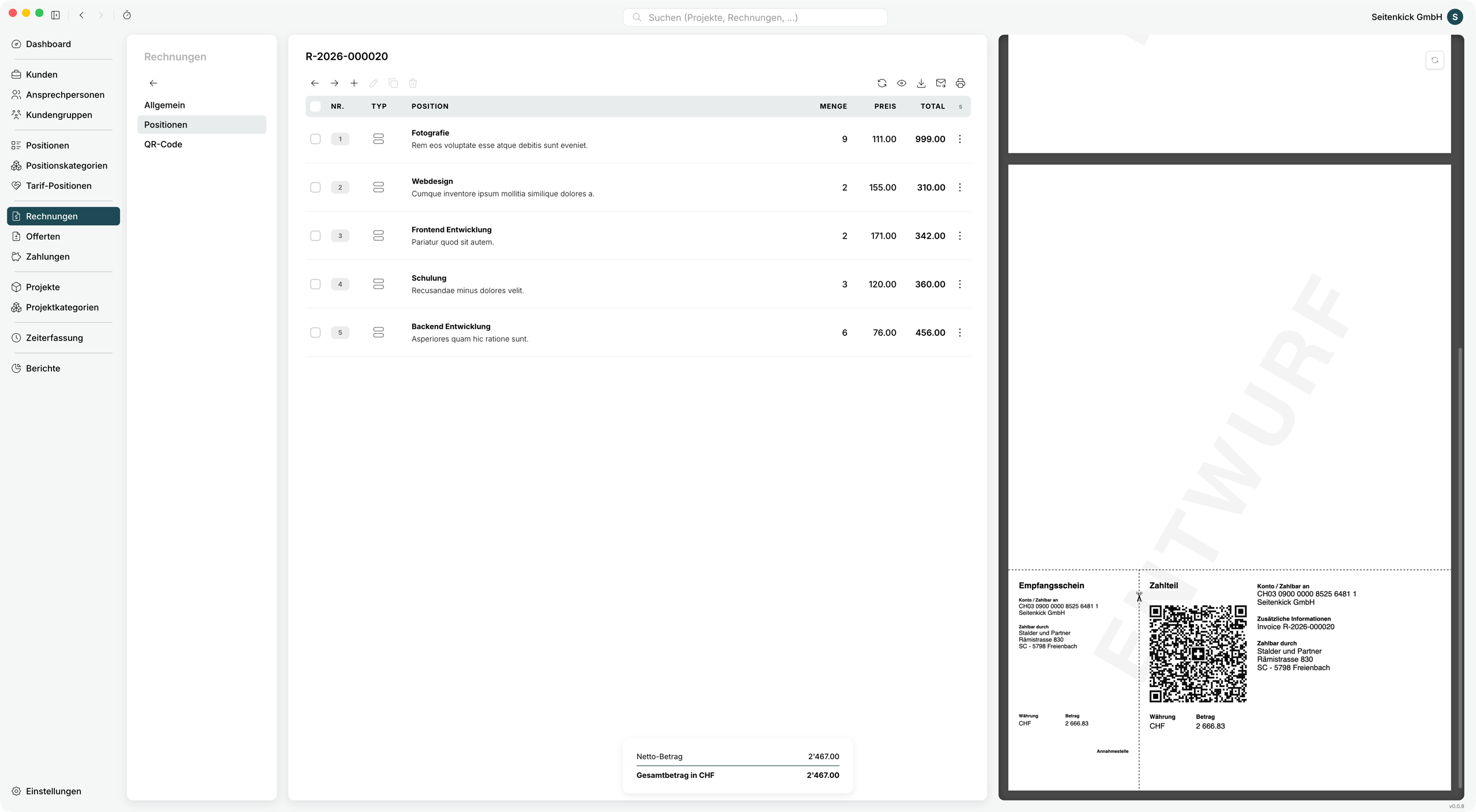Open Zeiterfassung in the sidebar
The width and height of the screenshot is (1476, 812).
pyautogui.click(x=63, y=338)
